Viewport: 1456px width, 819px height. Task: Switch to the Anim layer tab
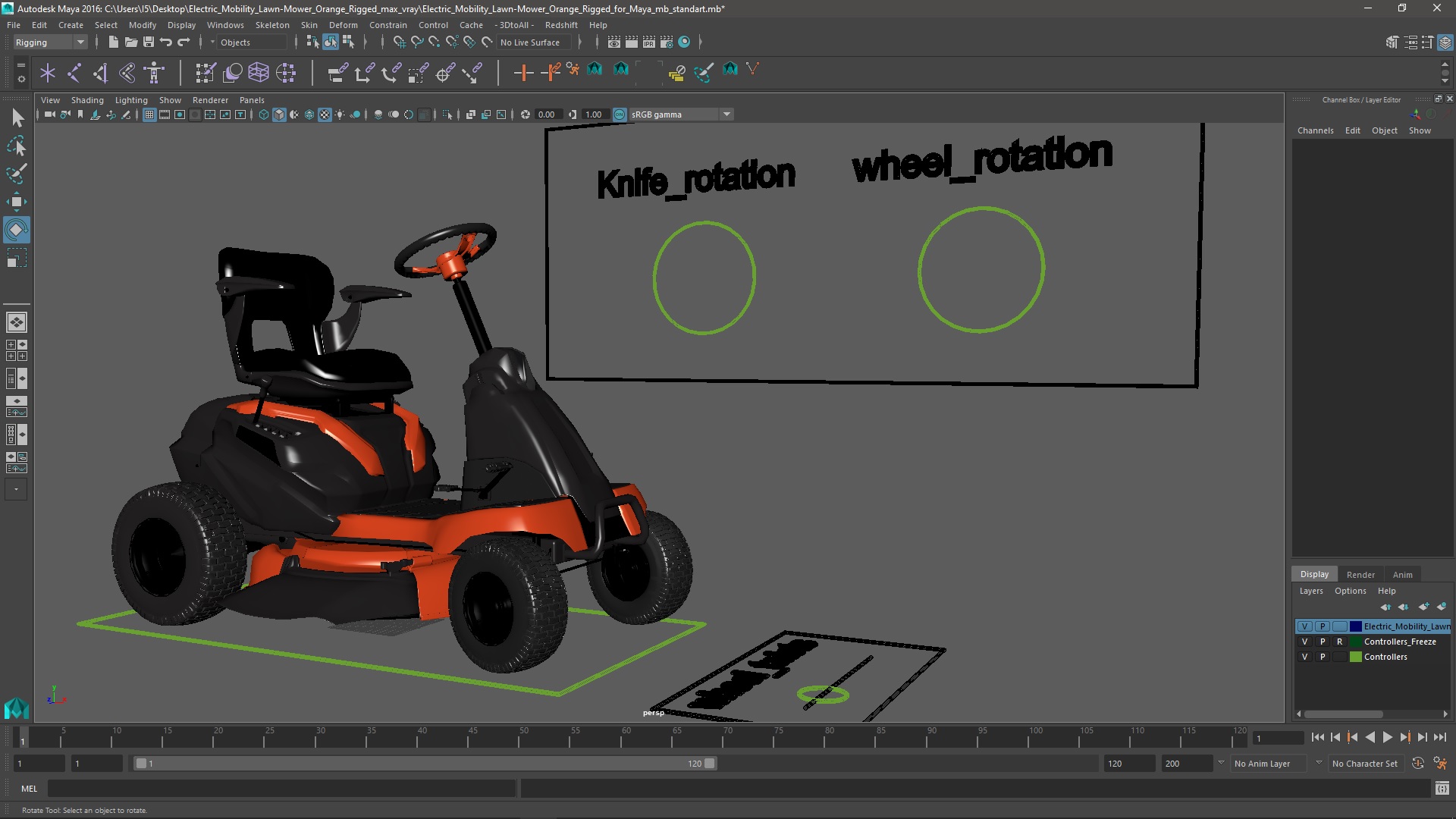[1402, 575]
